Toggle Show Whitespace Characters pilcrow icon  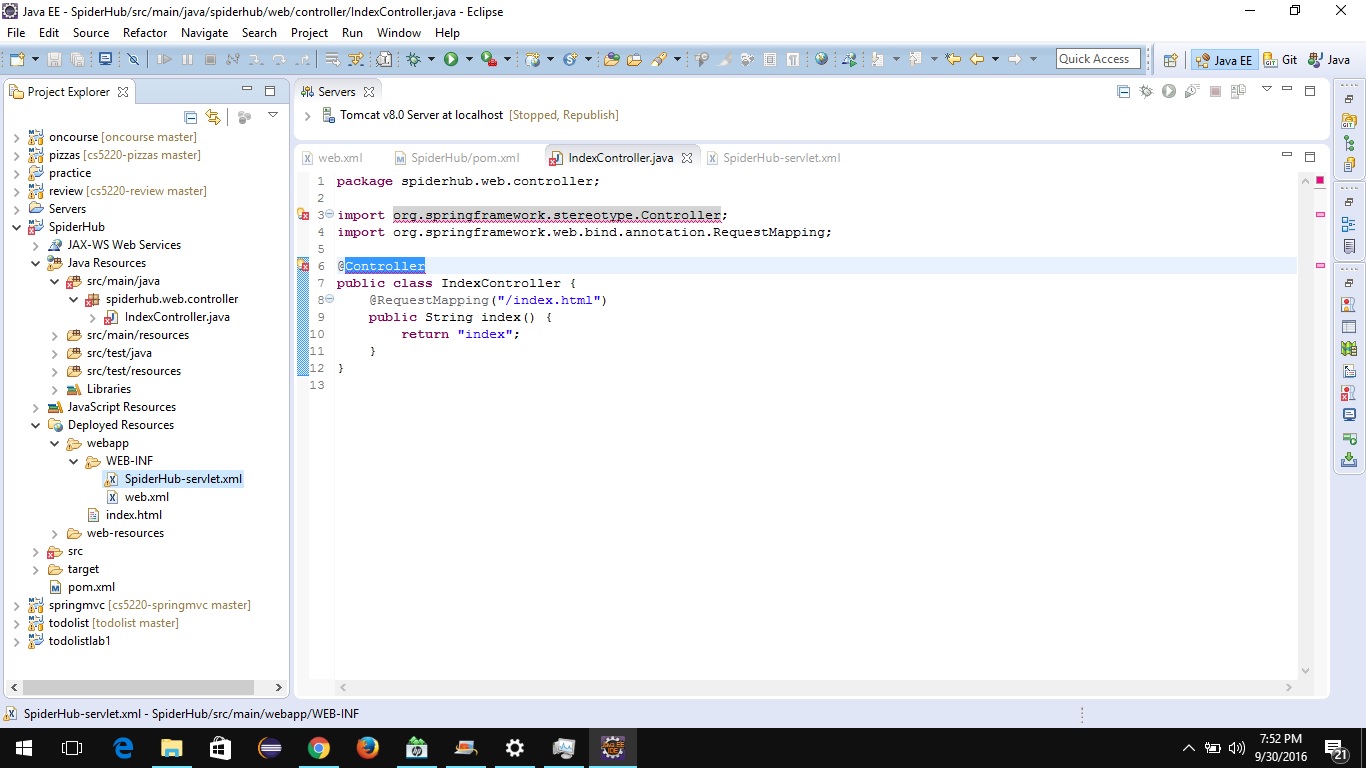pyautogui.click(x=792, y=60)
